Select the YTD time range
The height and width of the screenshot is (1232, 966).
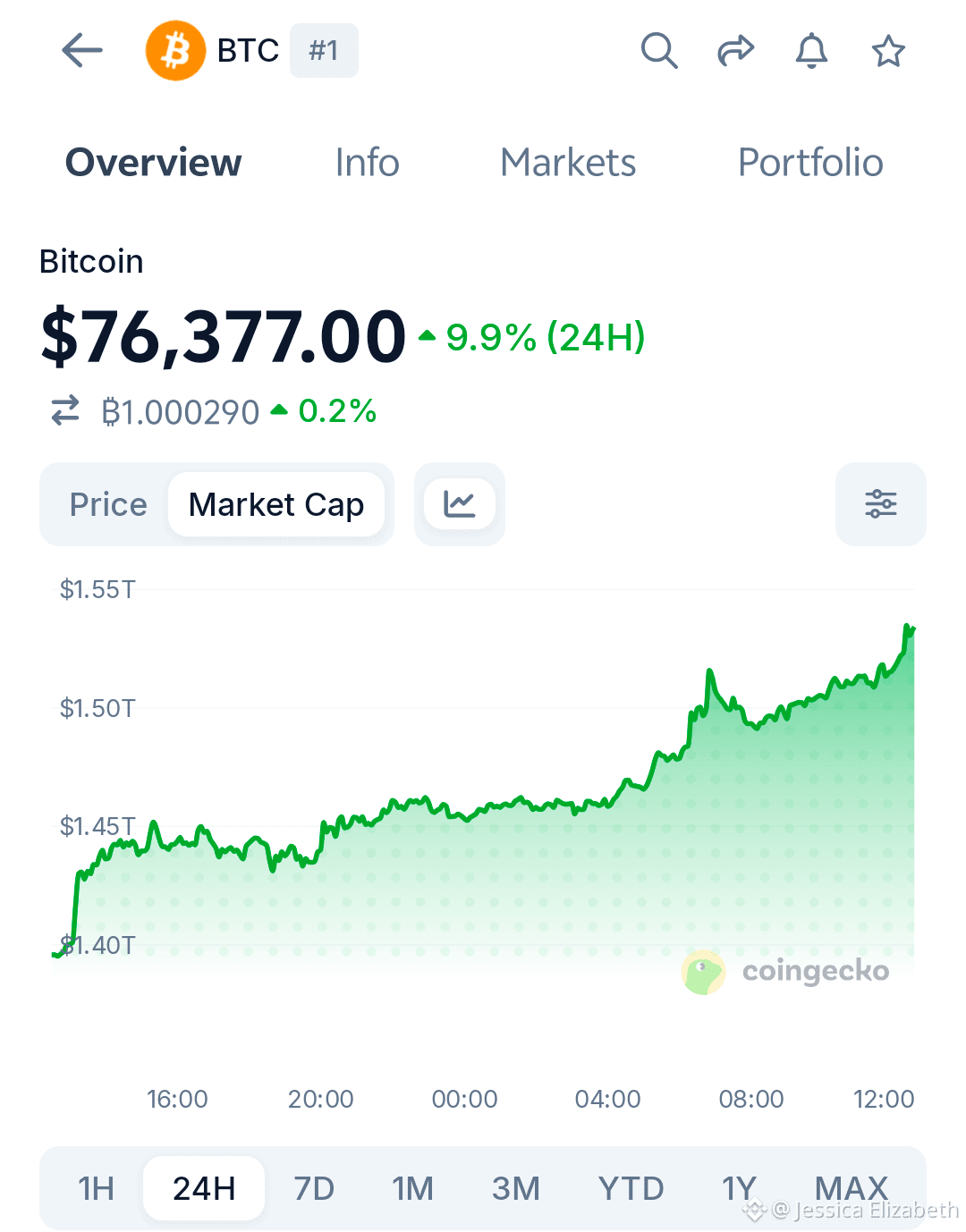pyautogui.click(x=631, y=1188)
